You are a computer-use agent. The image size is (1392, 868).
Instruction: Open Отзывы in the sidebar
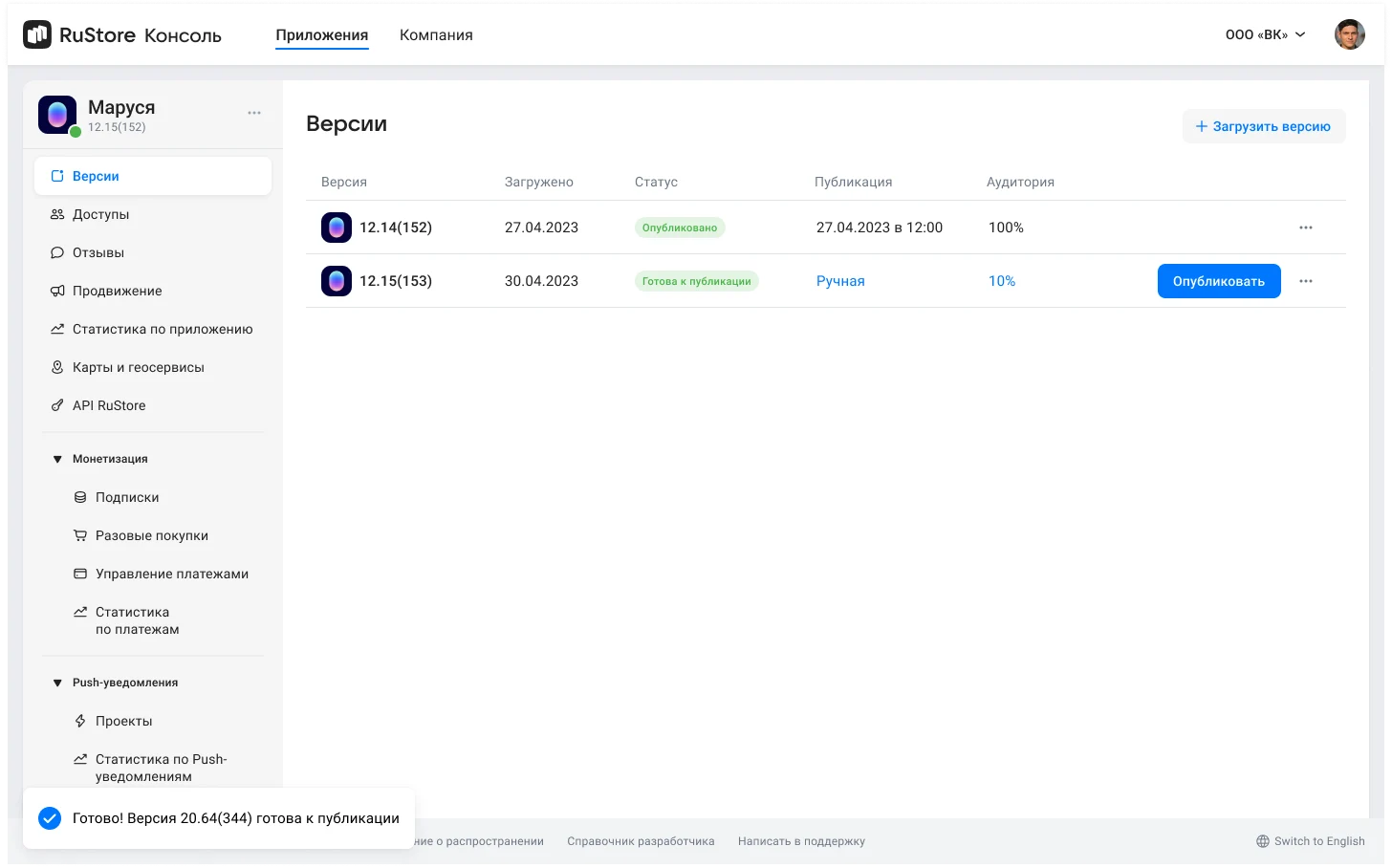tap(153, 252)
